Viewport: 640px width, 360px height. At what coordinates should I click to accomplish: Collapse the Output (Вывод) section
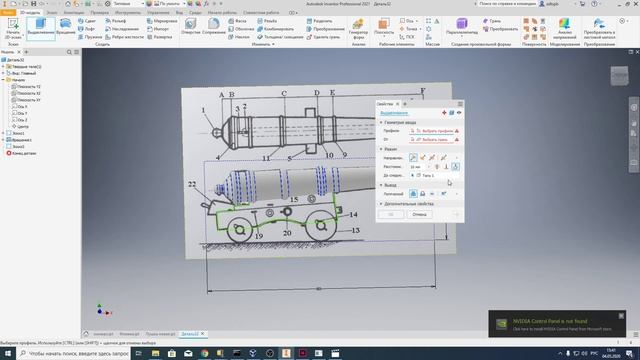(x=381, y=185)
